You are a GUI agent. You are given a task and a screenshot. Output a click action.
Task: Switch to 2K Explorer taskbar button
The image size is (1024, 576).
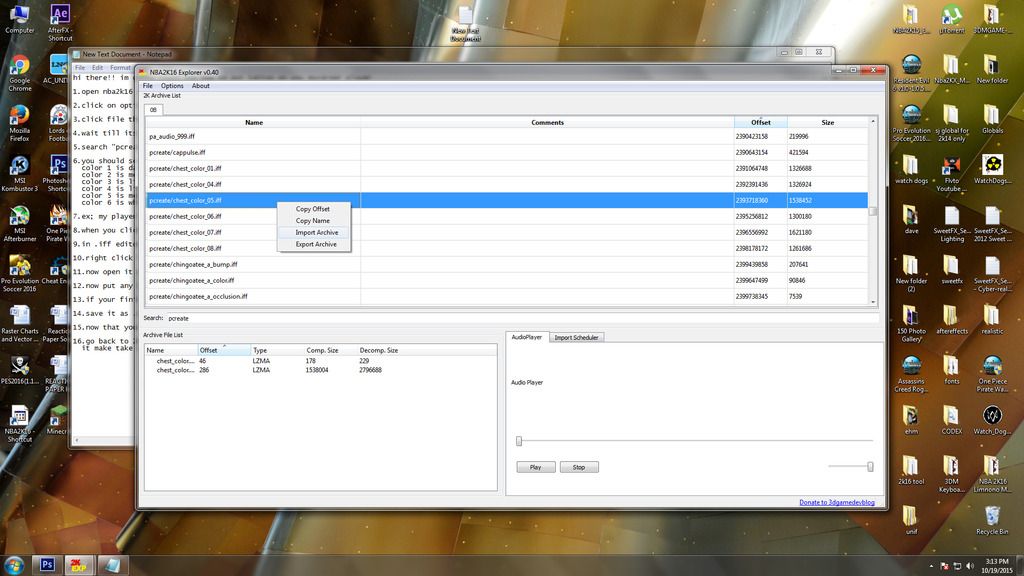click(x=79, y=565)
